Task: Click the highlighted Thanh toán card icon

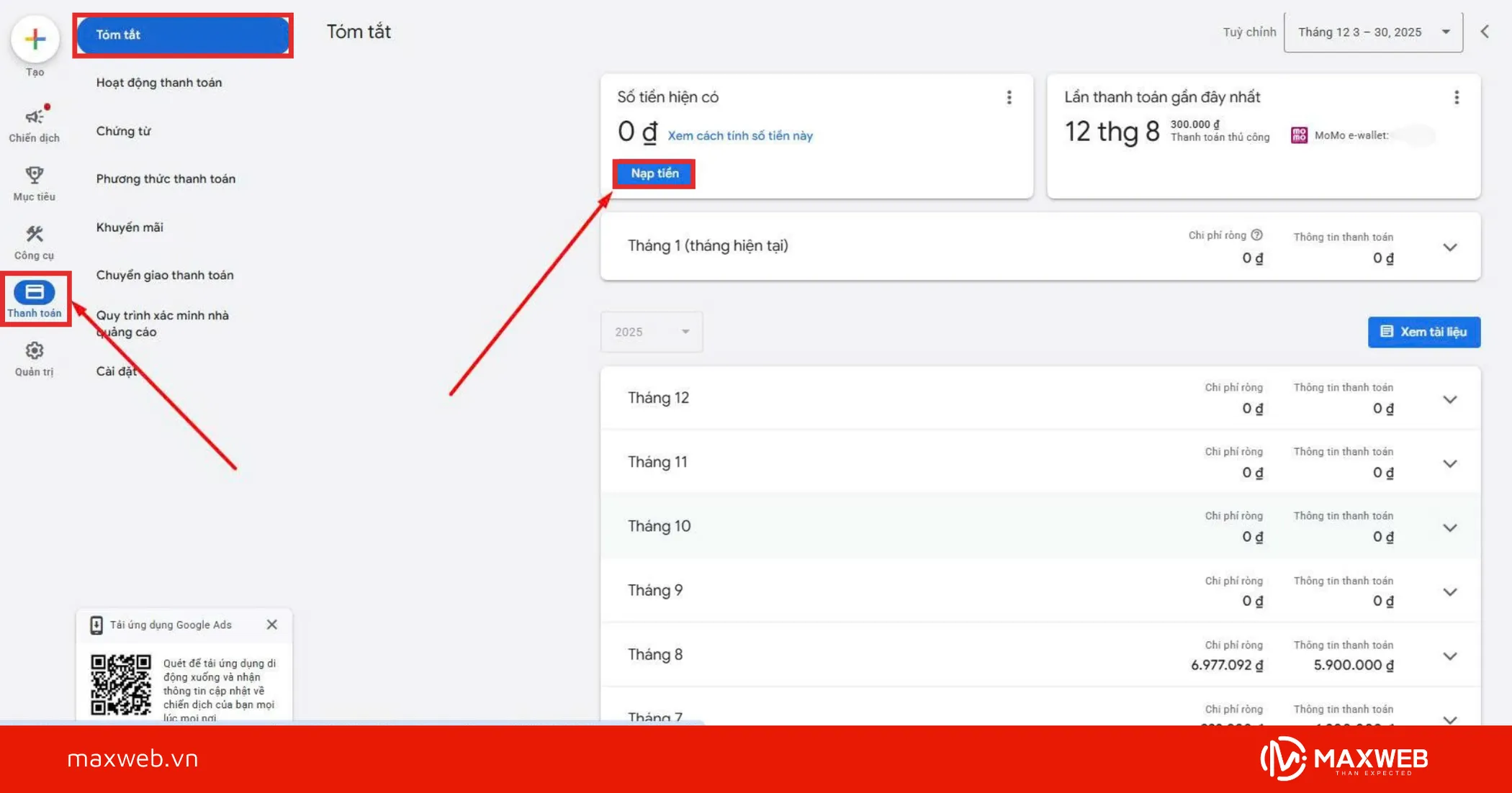Action: (x=34, y=291)
